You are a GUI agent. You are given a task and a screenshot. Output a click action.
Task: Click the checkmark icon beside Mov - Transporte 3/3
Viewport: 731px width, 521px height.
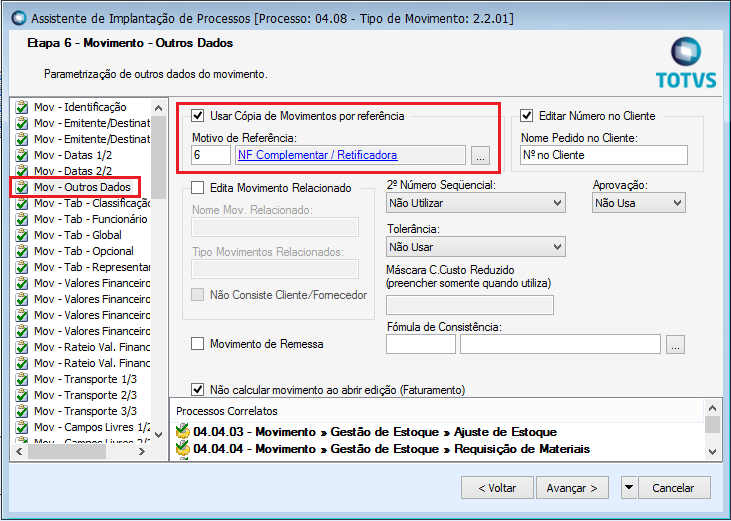[21, 411]
